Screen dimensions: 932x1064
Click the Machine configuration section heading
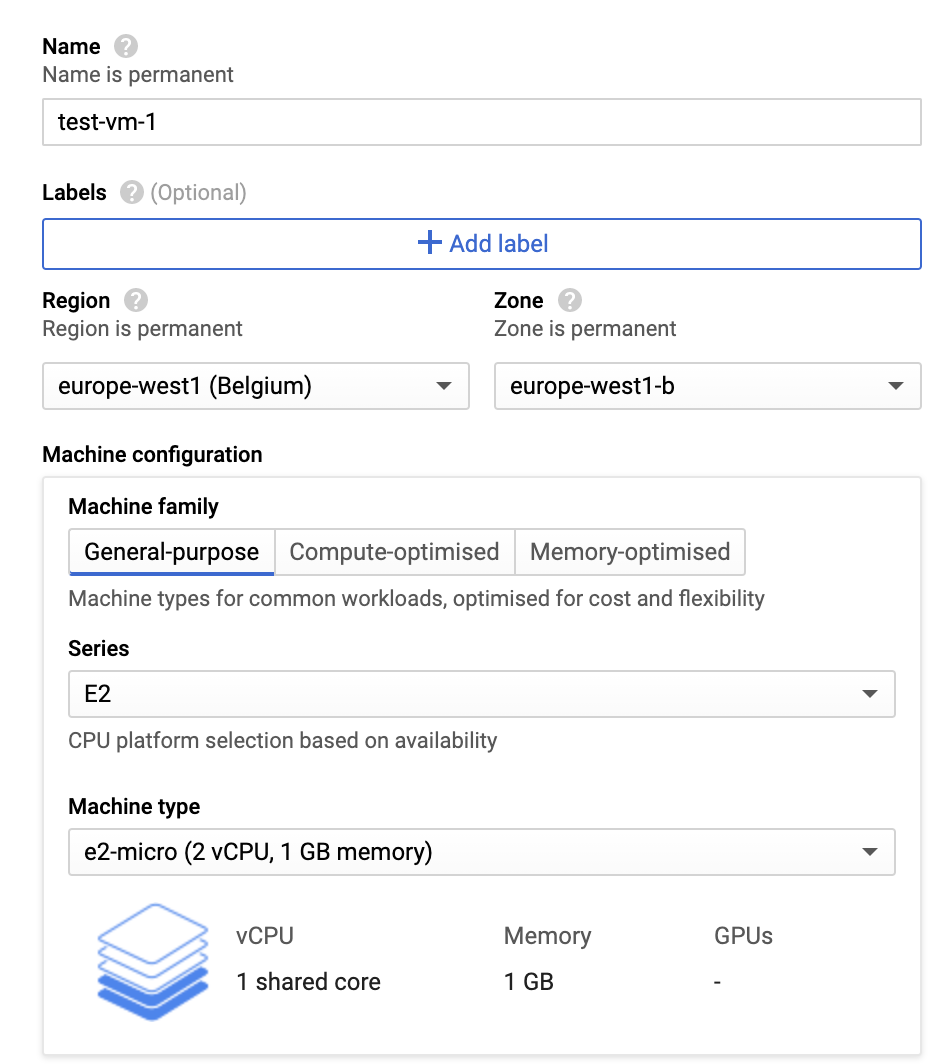pos(152,455)
